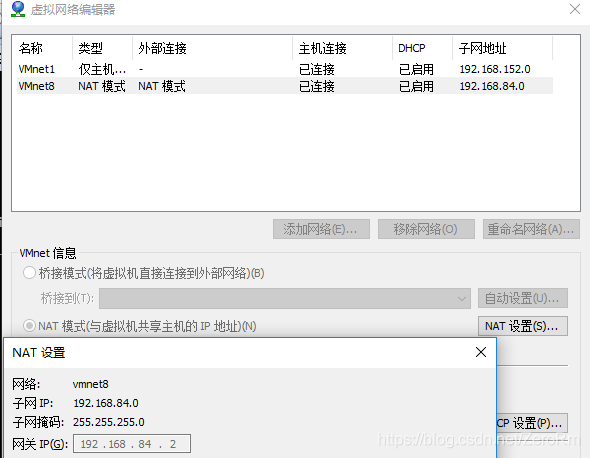Select the 桥接模式 radio button
Image resolution: width=590 pixels, height=458 pixels.
[29, 273]
